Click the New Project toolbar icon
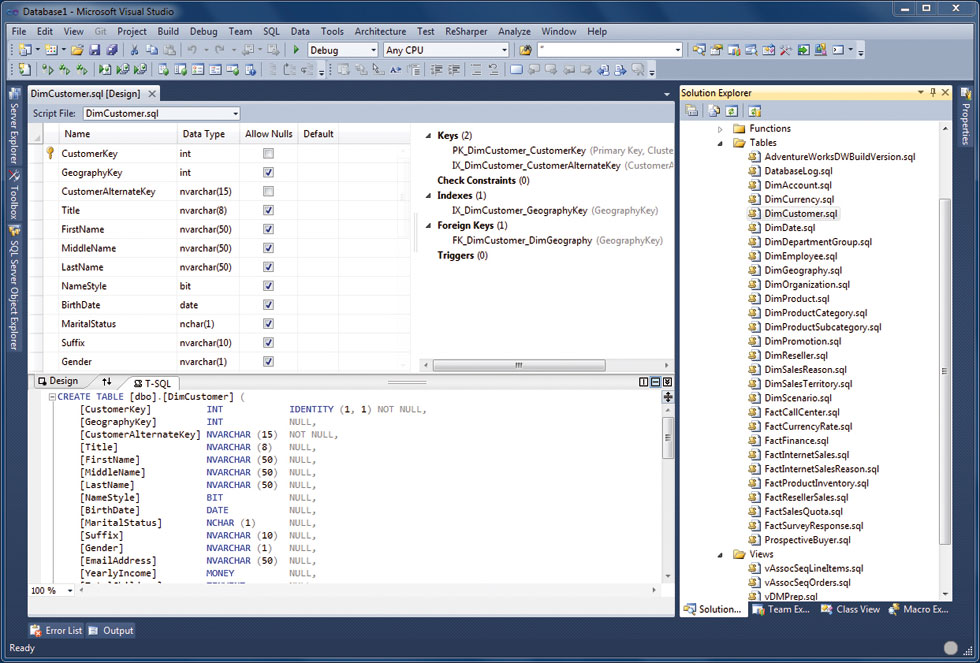 (x=26, y=50)
